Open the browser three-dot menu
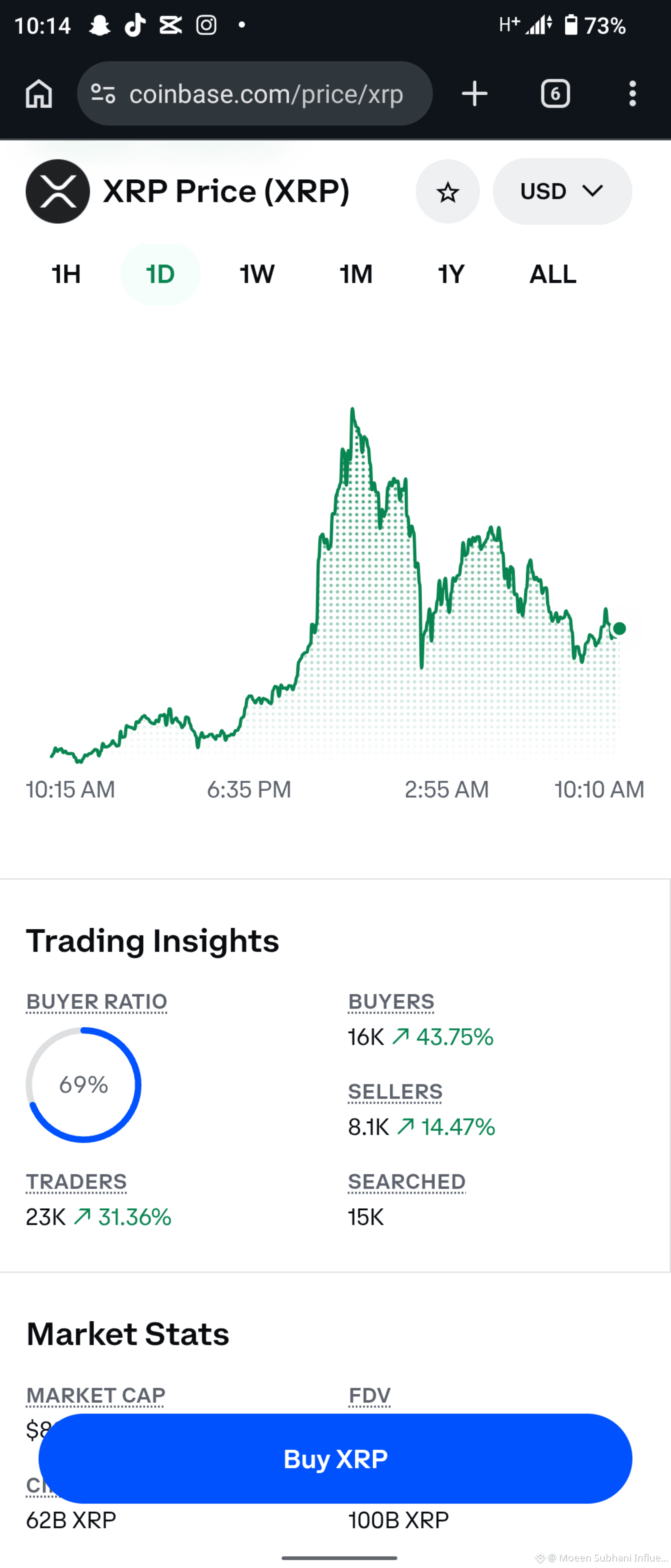 click(633, 94)
